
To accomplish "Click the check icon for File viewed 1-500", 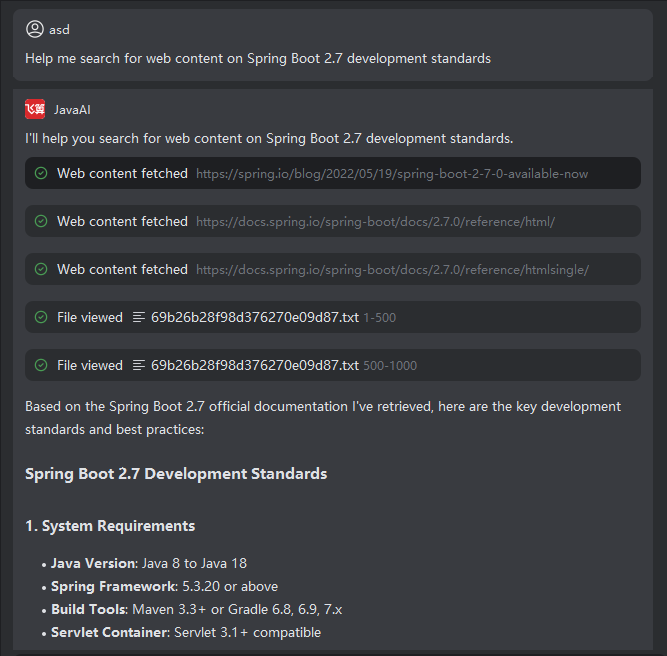I will tap(41, 317).
